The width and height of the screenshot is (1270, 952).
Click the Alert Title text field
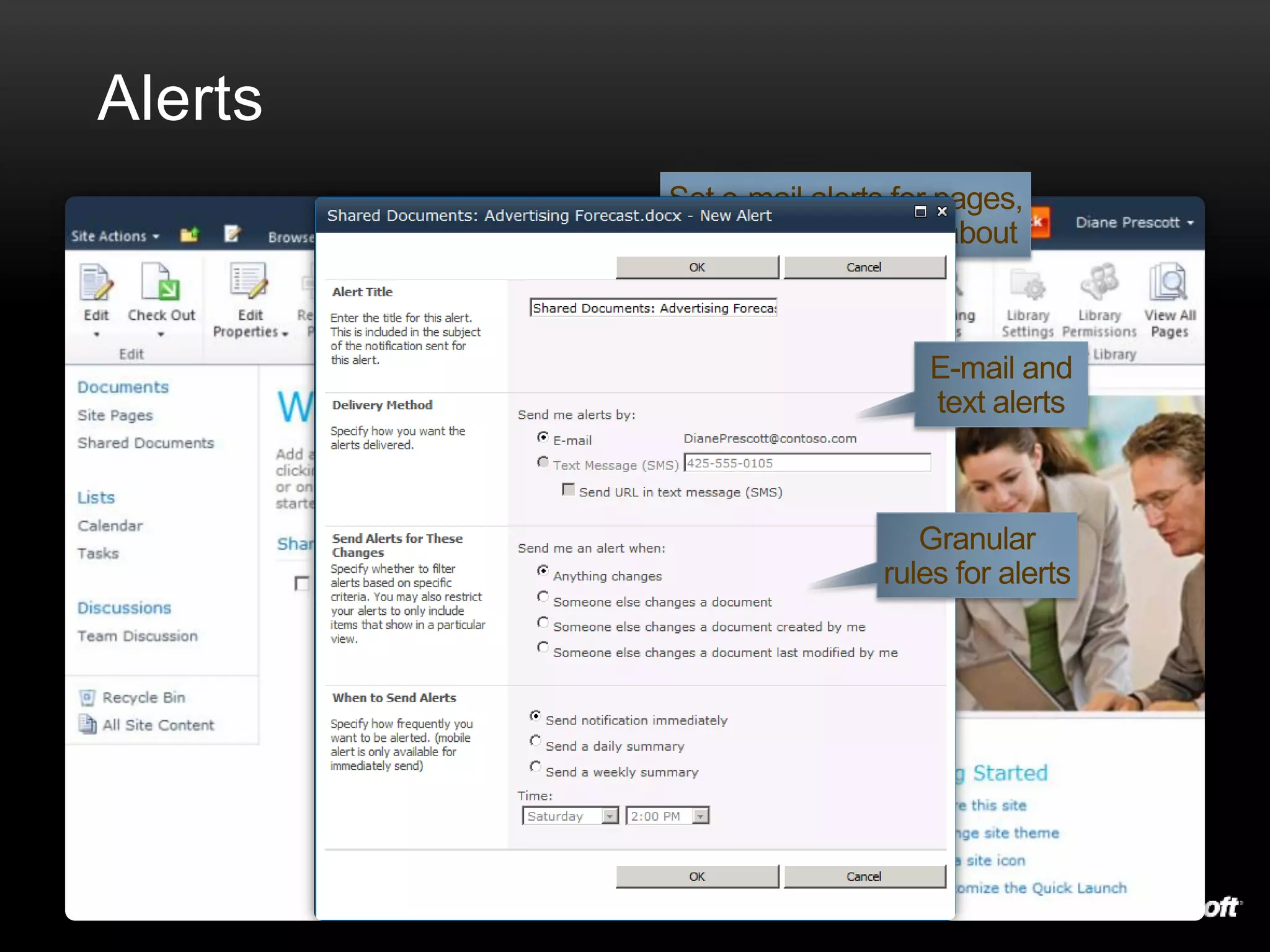pyautogui.click(x=653, y=308)
